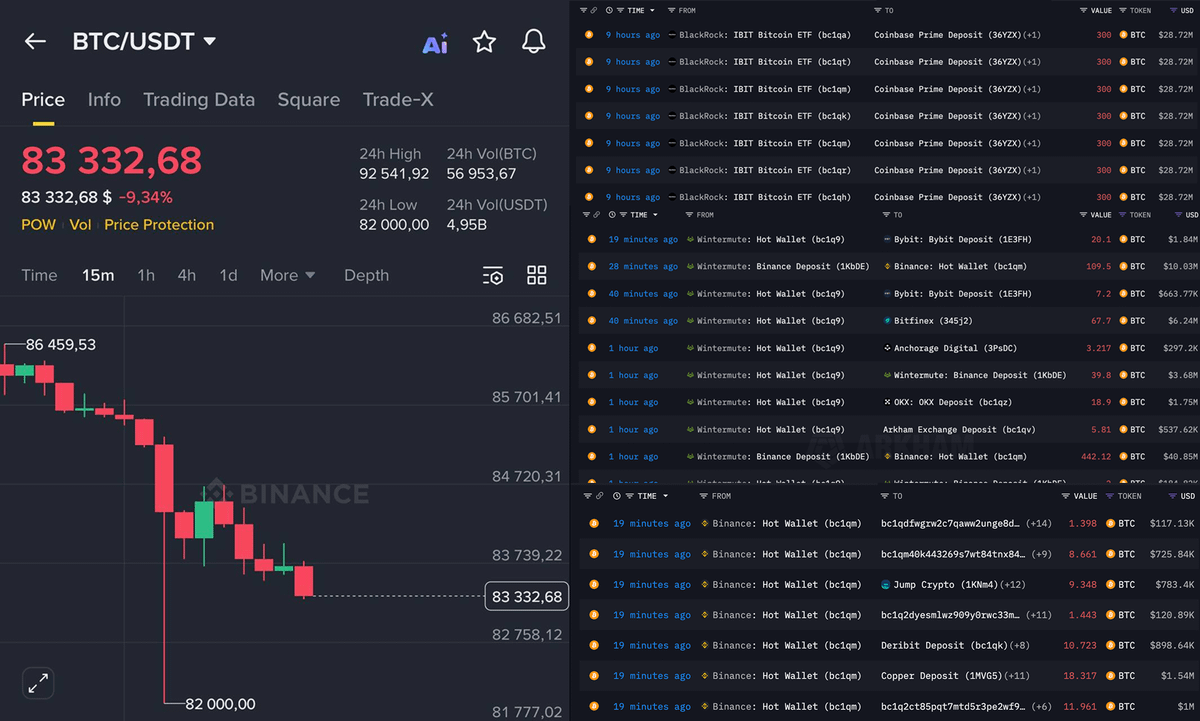This screenshot has height=721, width=1200.
Task: Select the 15m chart interval
Action: coord(98,275)
